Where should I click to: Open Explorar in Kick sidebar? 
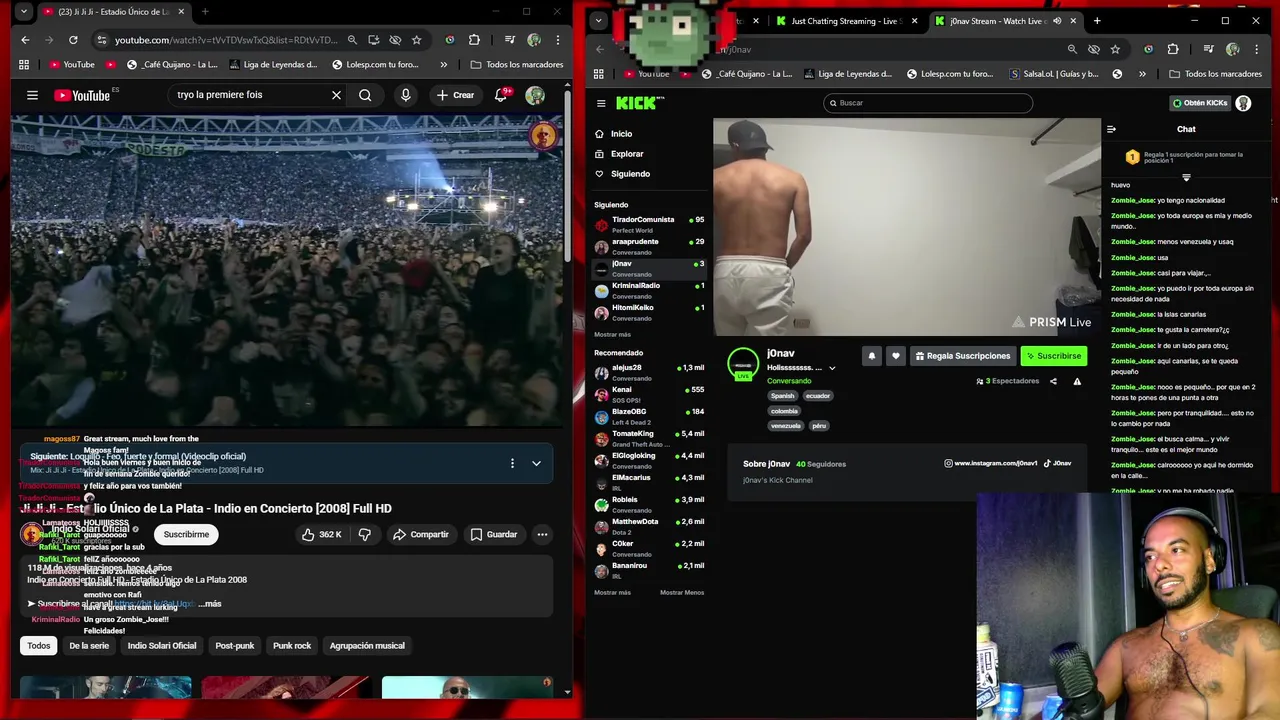(x=627, y=154)
